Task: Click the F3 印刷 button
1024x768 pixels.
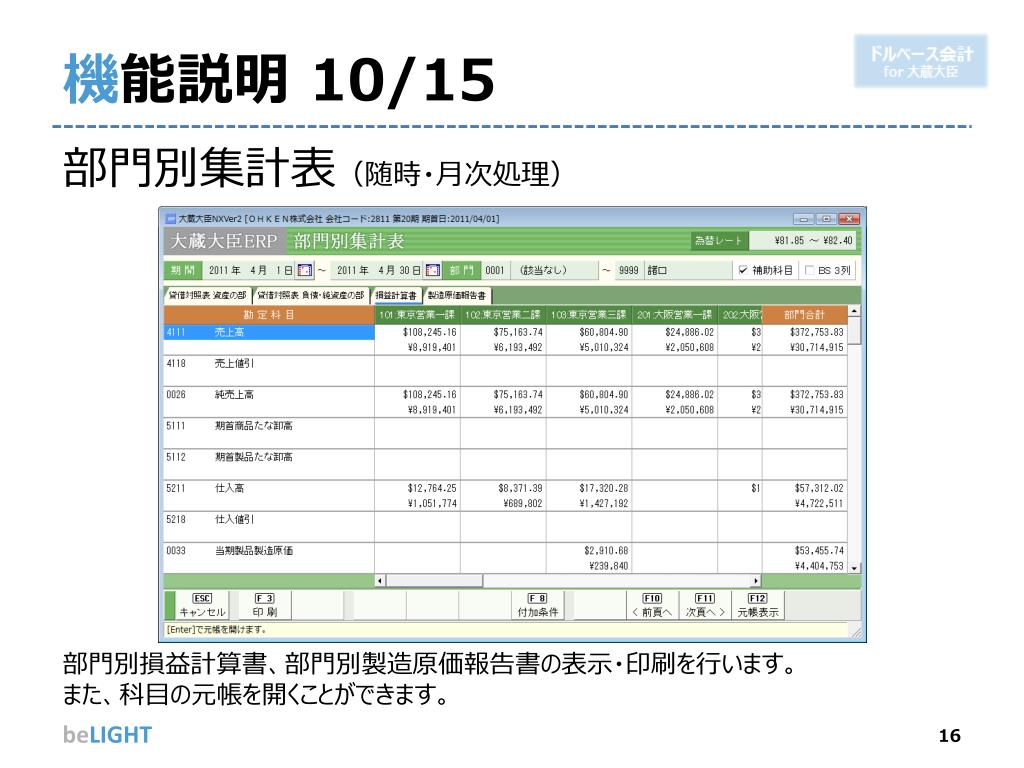Action: point(264,605)
